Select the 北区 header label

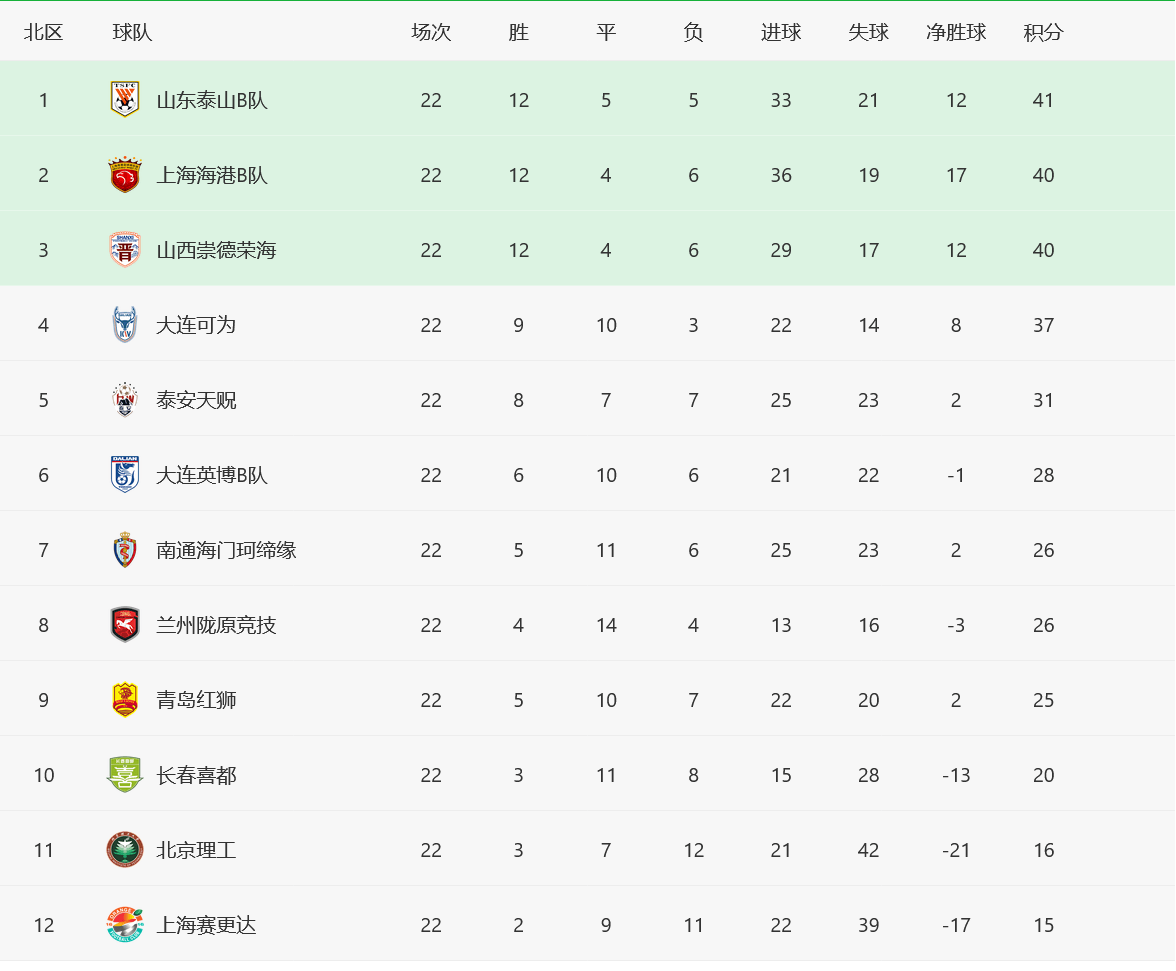pos(44,32)
